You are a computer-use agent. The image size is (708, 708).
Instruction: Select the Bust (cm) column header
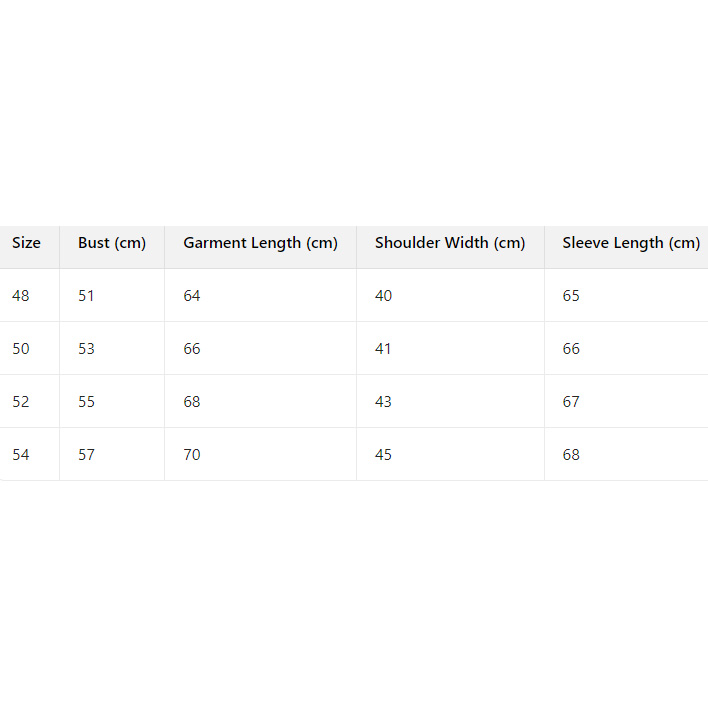(112, 243)
